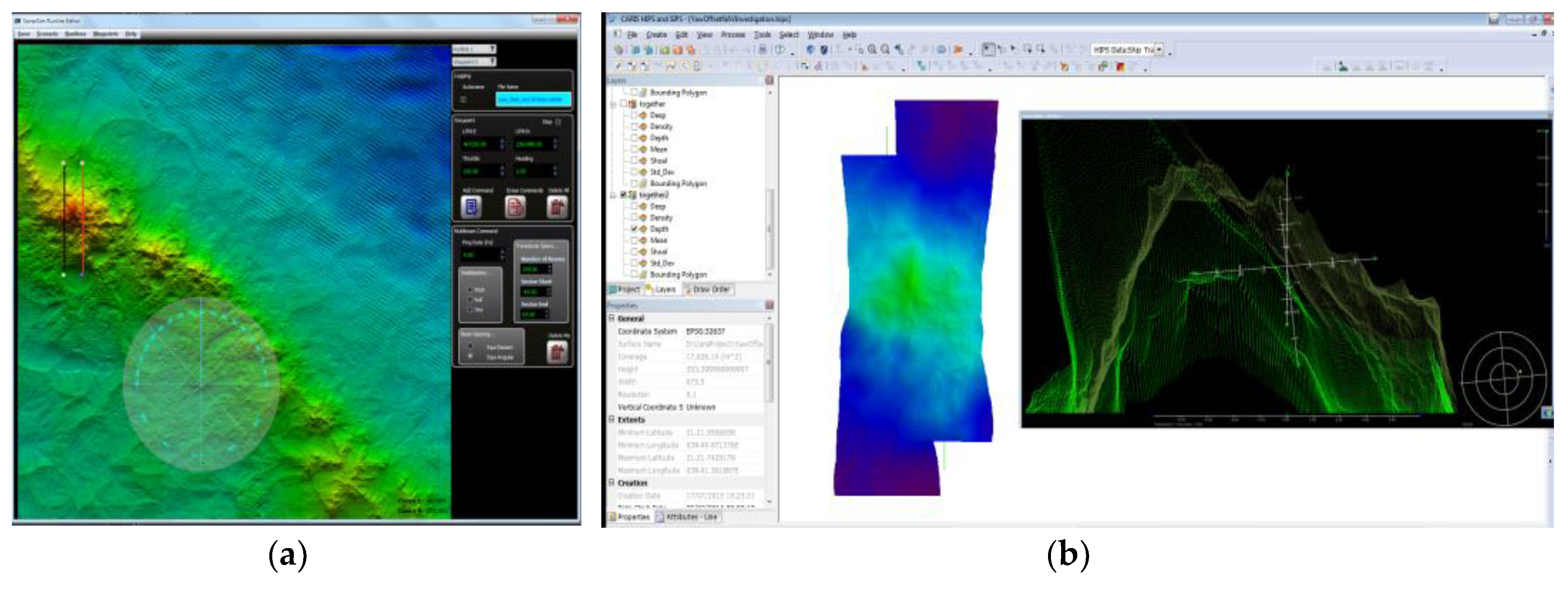Click the Add Command icon button
This screenshot has height=590, width=1568.
(x=472, y=208)
